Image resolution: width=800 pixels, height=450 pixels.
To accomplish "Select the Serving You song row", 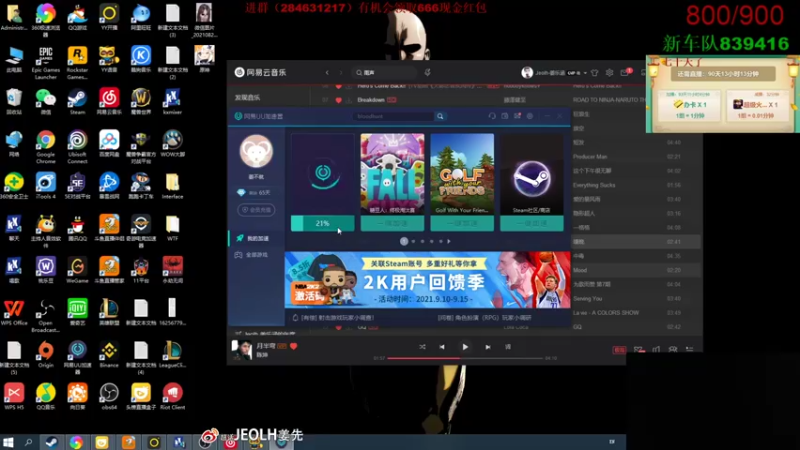I will click(636, 298).
